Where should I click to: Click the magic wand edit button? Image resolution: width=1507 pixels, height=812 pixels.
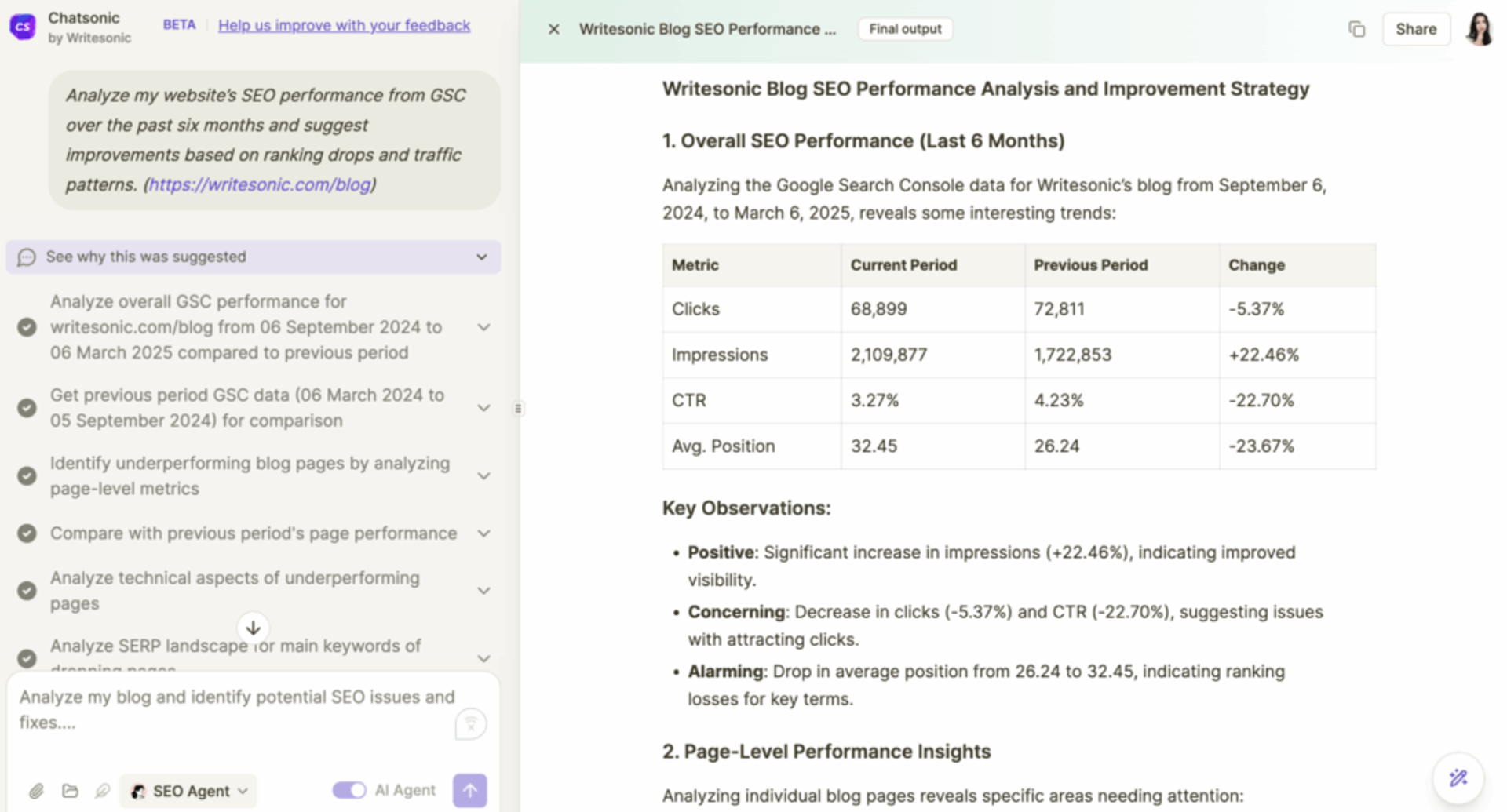coord(1458,777)
